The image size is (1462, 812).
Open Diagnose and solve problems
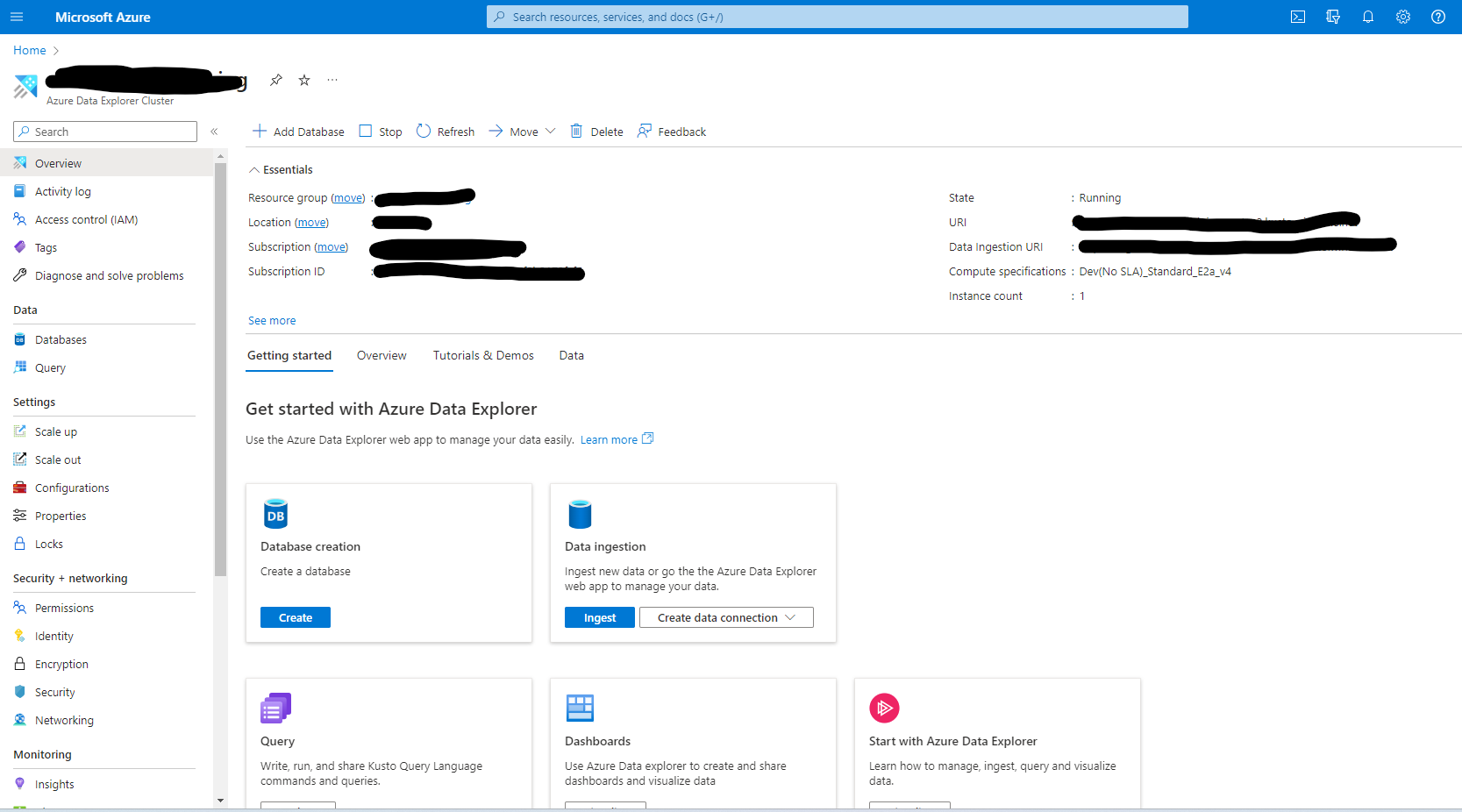click(109, 274)
